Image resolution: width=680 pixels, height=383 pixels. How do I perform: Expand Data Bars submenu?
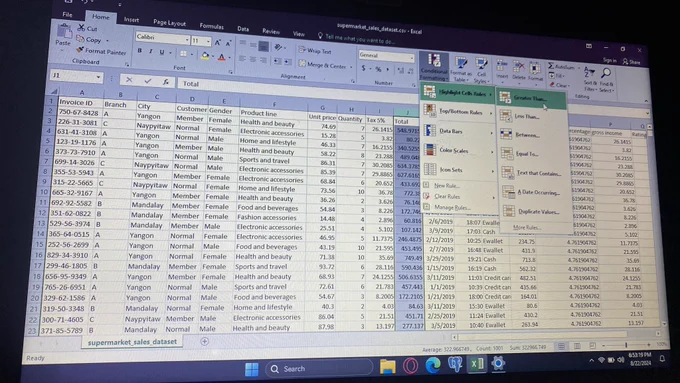tap(458, 131)
